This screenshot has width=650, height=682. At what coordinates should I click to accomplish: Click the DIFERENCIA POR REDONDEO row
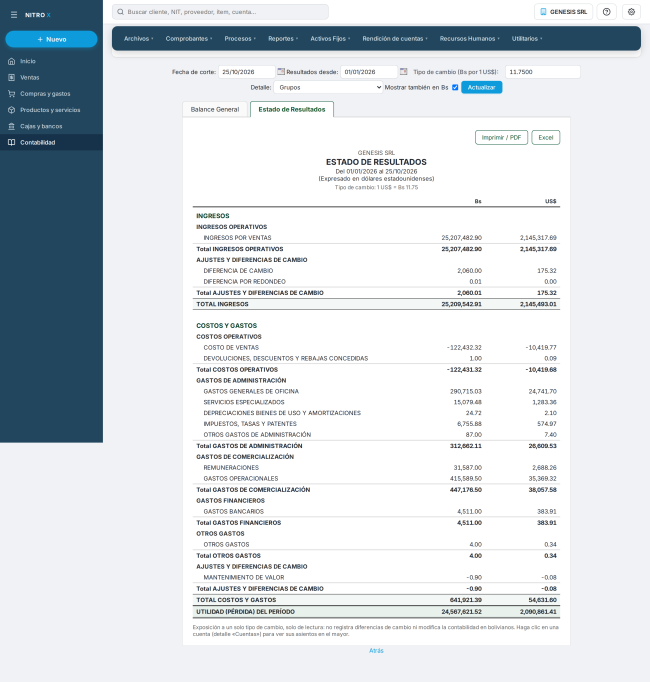point(376,281)
